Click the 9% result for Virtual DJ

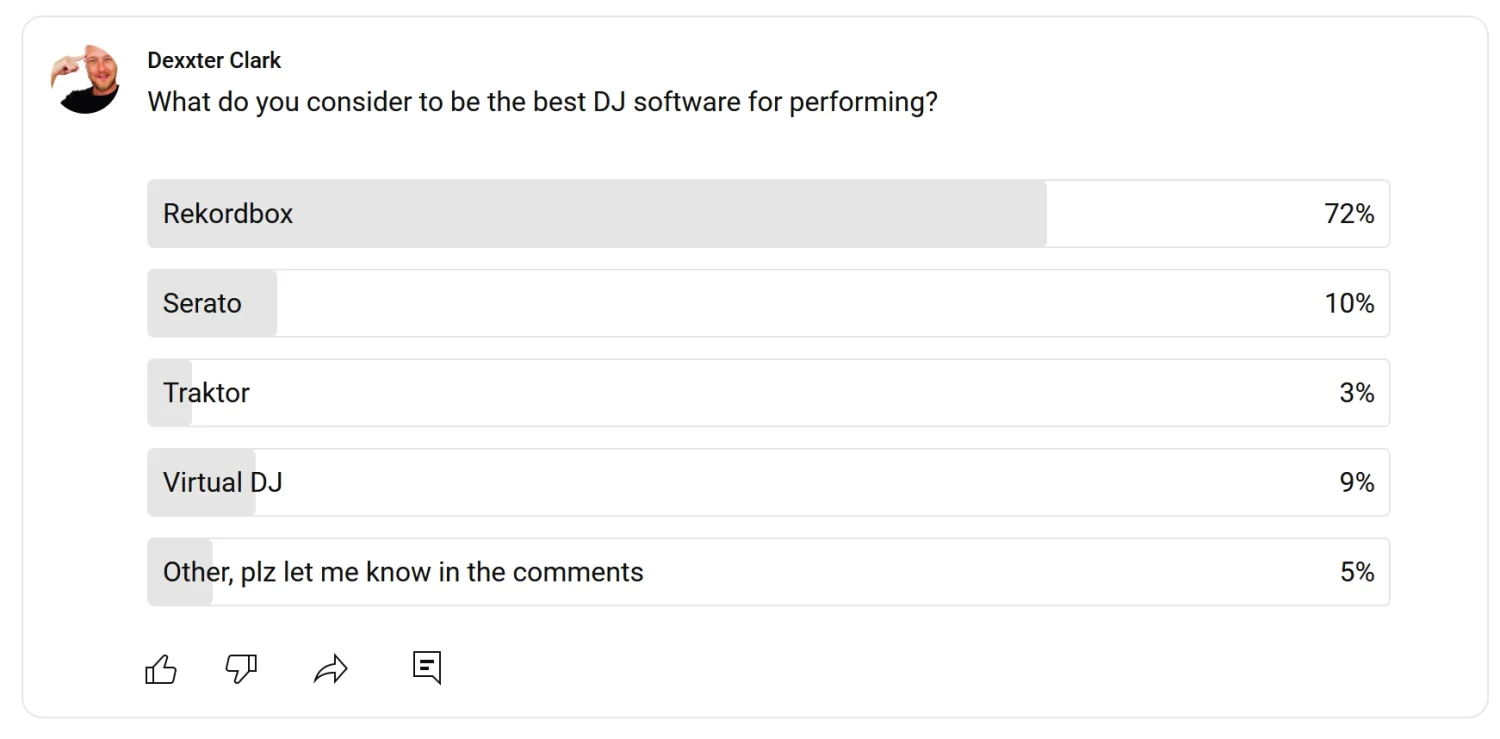click(x=1357, y=482)
